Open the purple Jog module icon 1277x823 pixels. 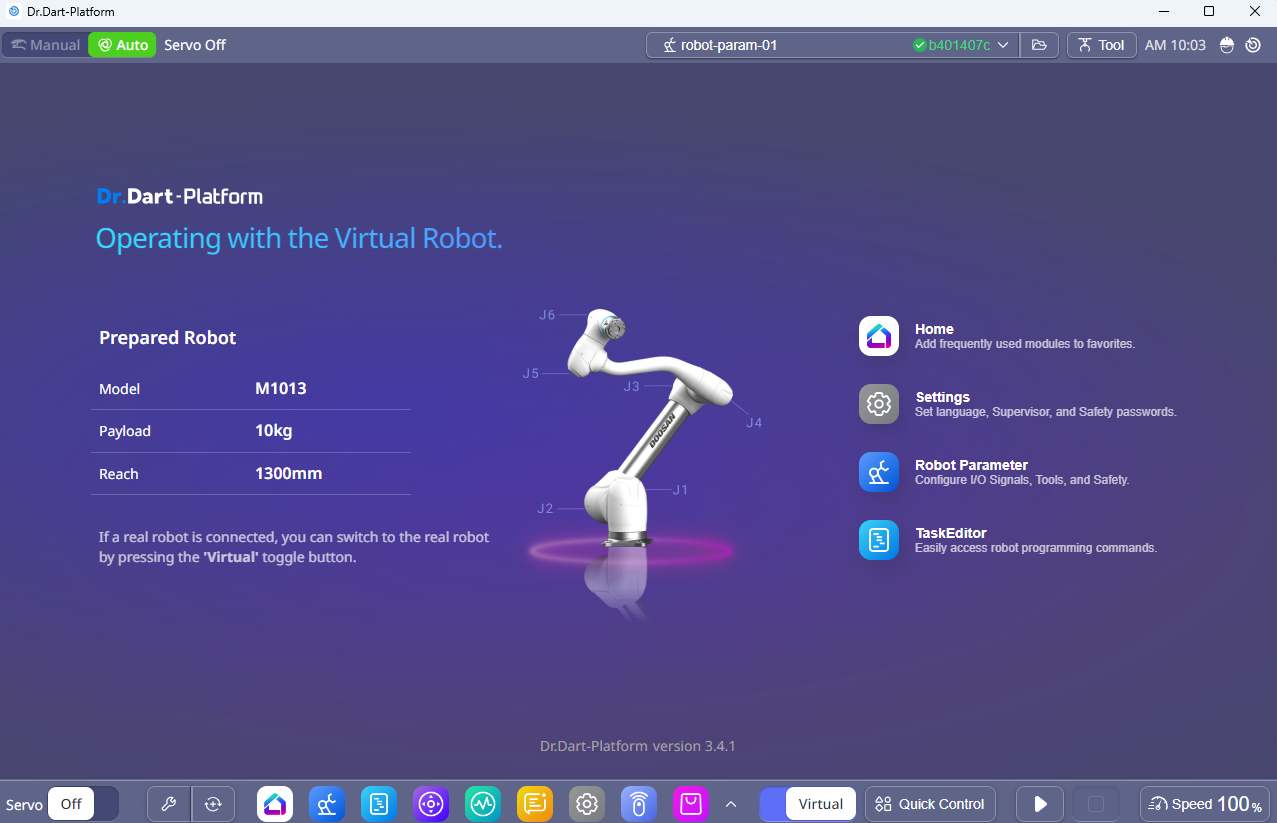click(x=431, y=804)
